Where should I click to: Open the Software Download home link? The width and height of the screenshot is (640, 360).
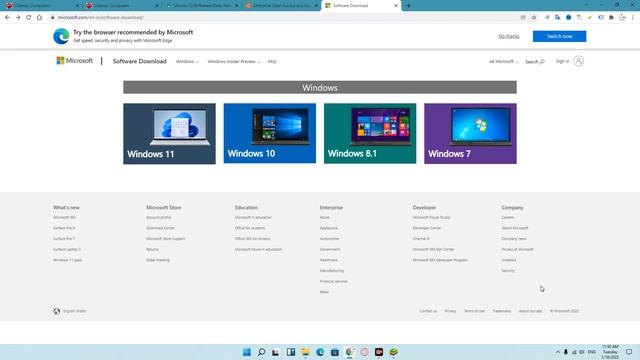140,61
